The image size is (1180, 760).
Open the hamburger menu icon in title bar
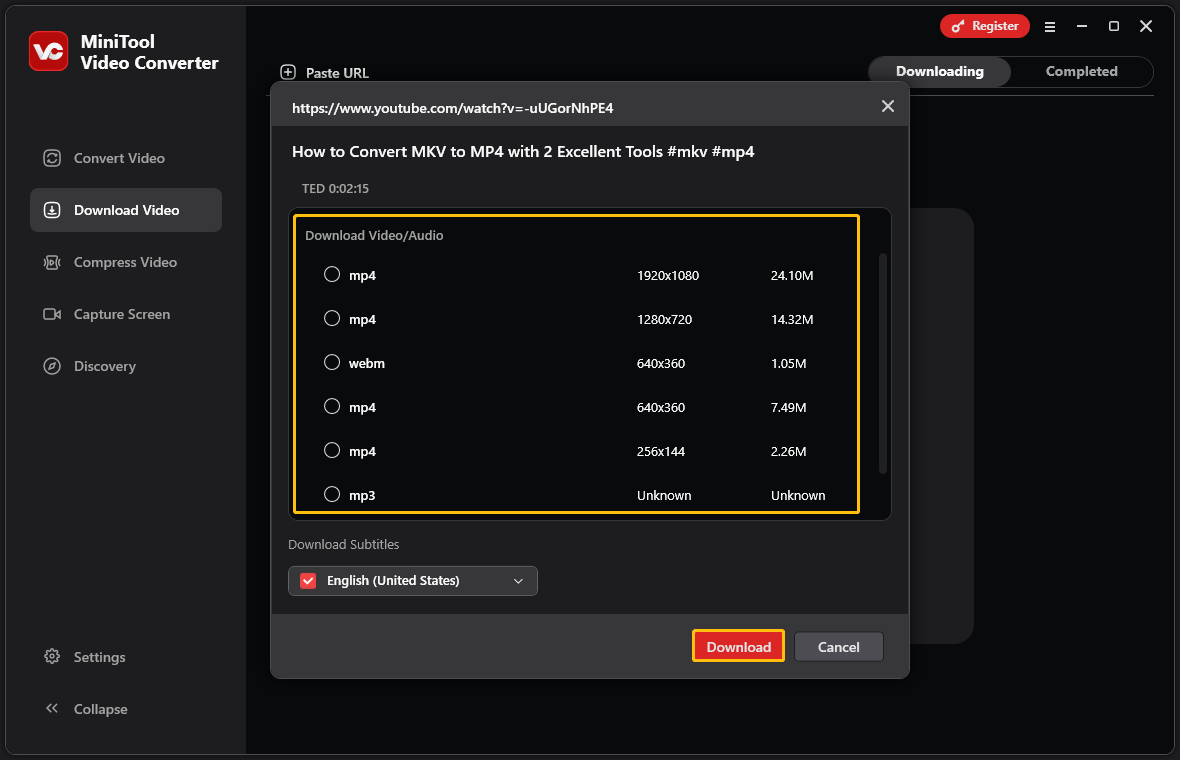[1050, 27]
